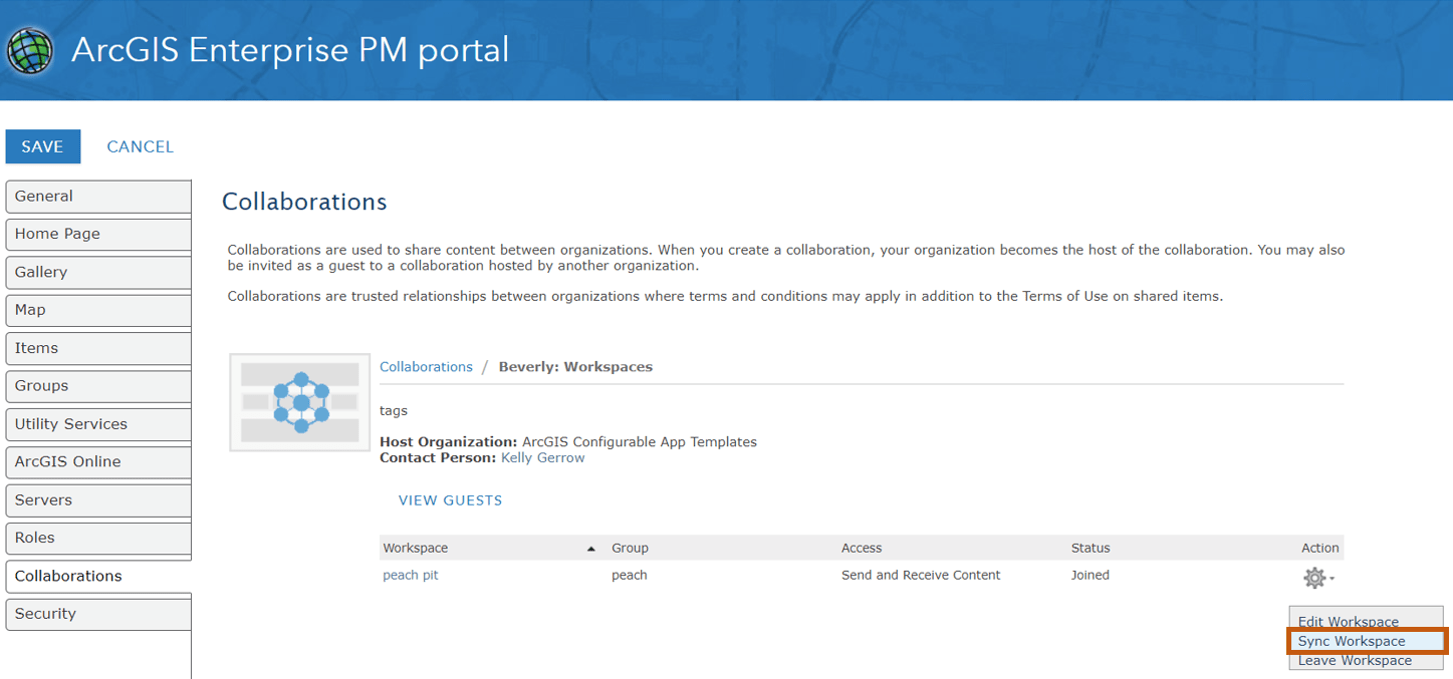1453x679 pixels.
Task: Click the ArcGIS globe logo icon
Action: pyautogui.click(x=30, y=51)
